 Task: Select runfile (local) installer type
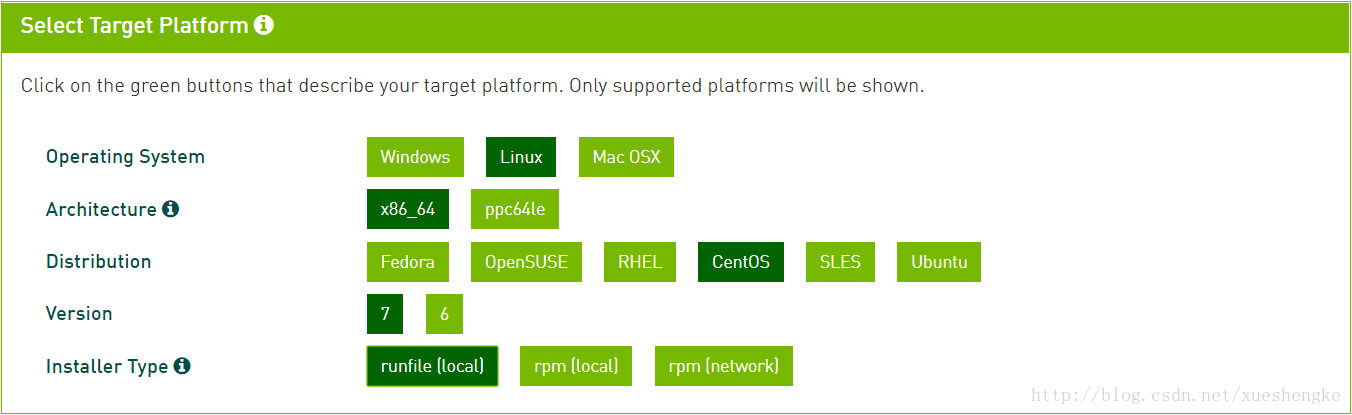432,366
